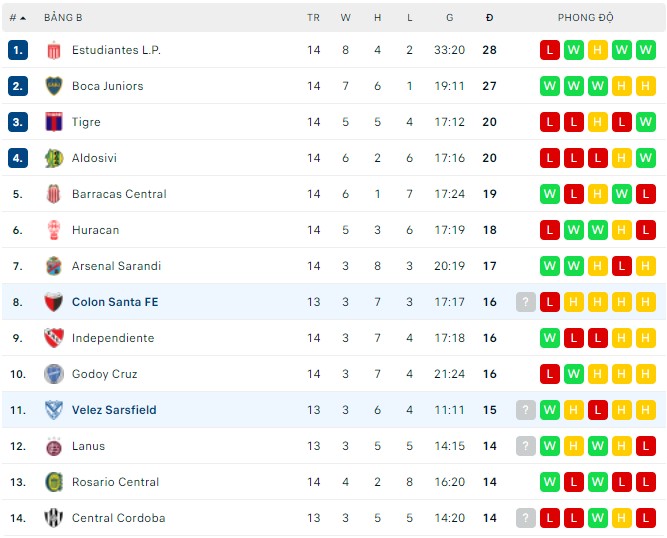This screenshot has height=538, width=667.
Task: Click the Estudiantes L.P. club crest
Action: coord(54,50)
